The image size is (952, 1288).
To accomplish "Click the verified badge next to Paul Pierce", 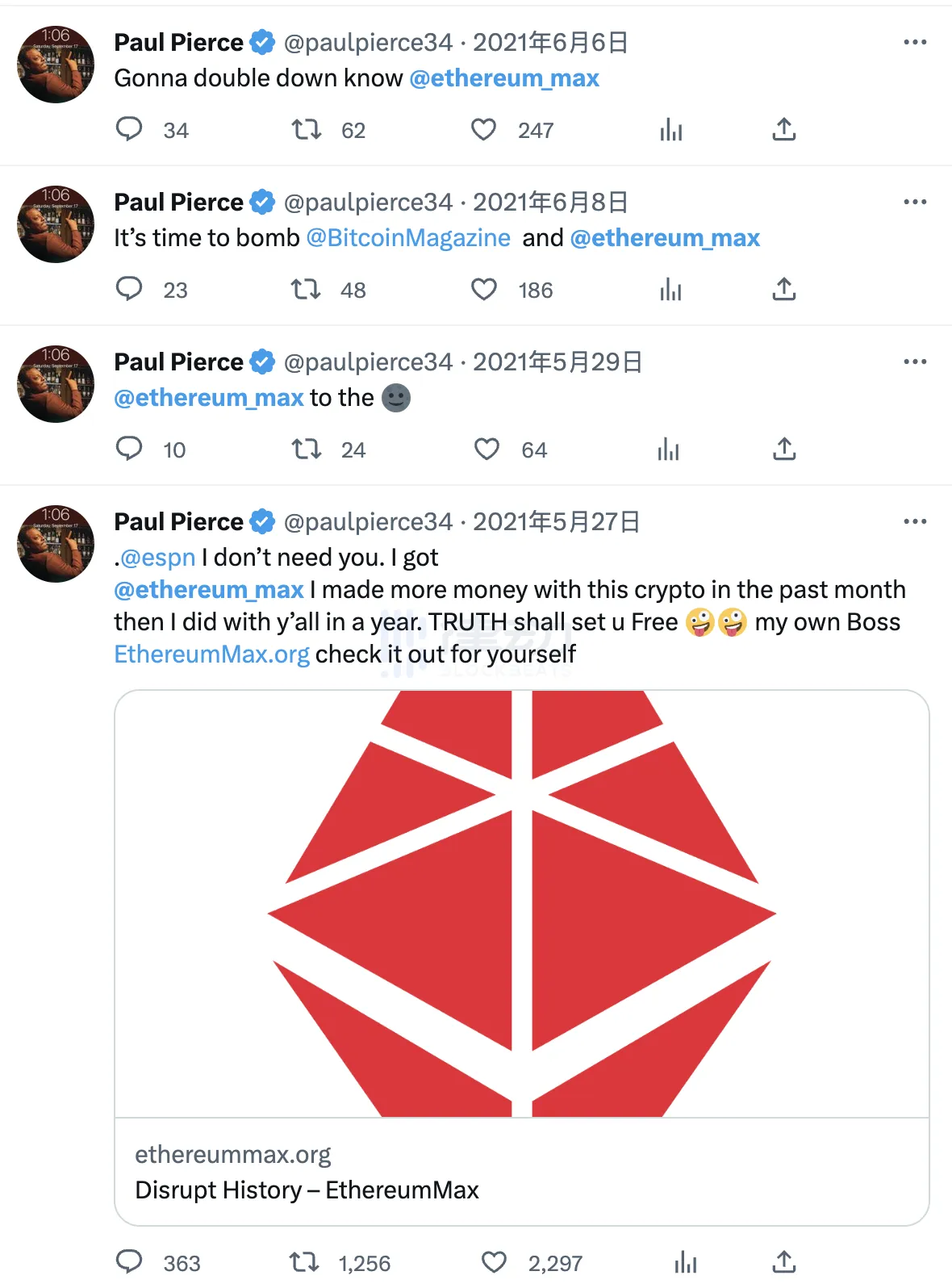I will pos(260,42).
